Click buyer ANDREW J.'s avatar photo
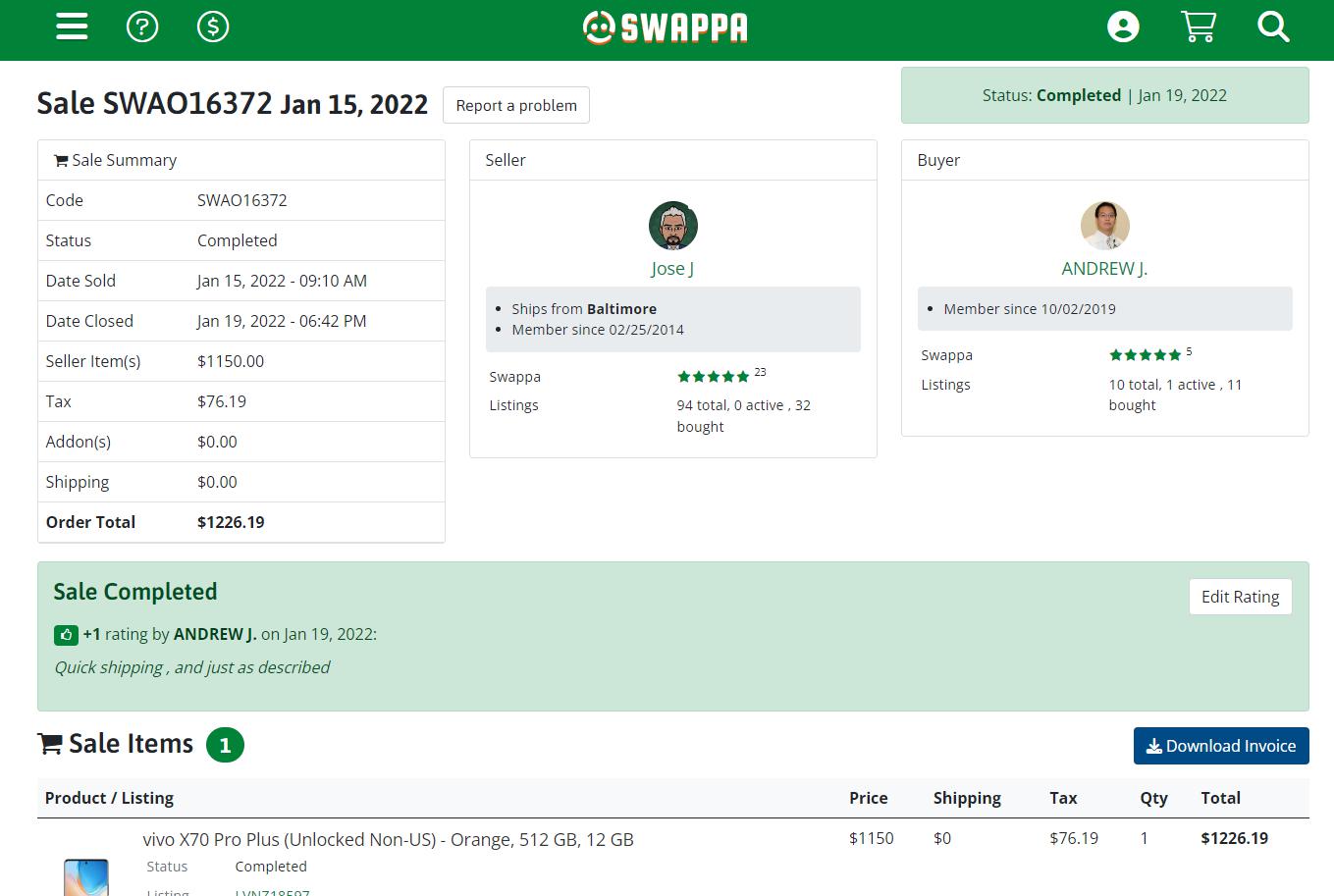The height and width of the screenshot is (896, 1334). 1105,227
